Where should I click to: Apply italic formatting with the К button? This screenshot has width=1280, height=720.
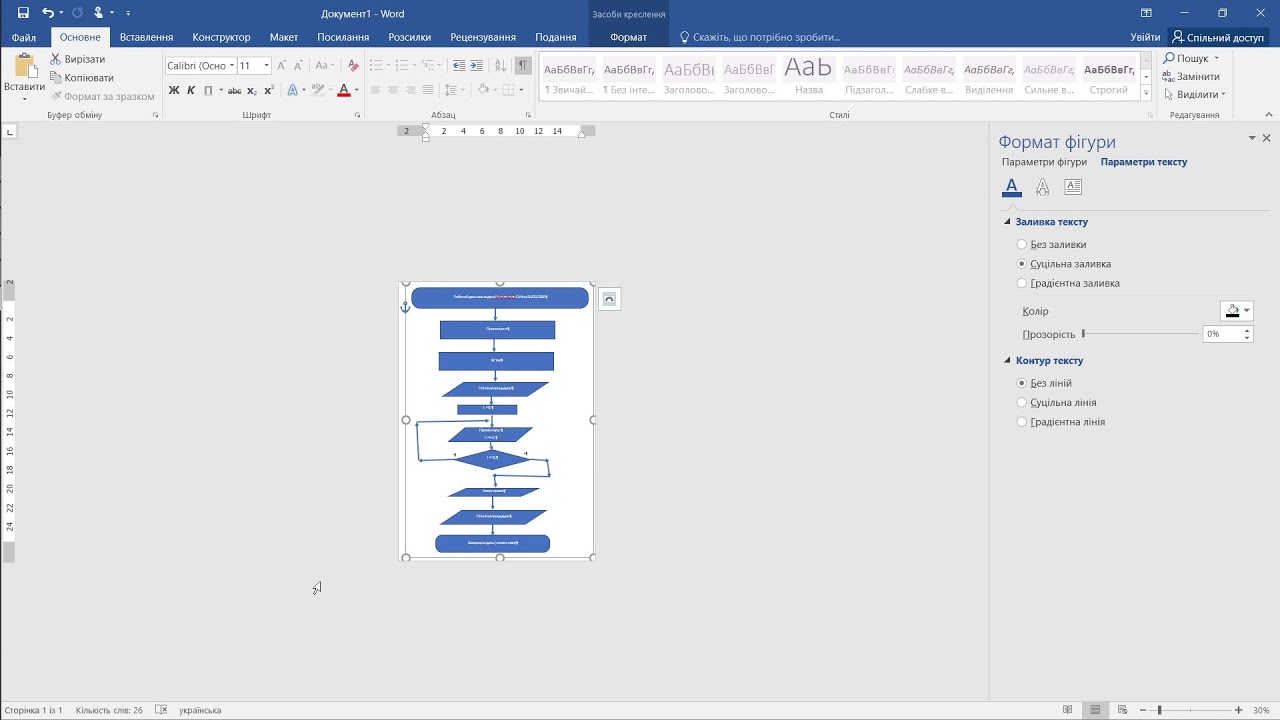coord(191,90)
